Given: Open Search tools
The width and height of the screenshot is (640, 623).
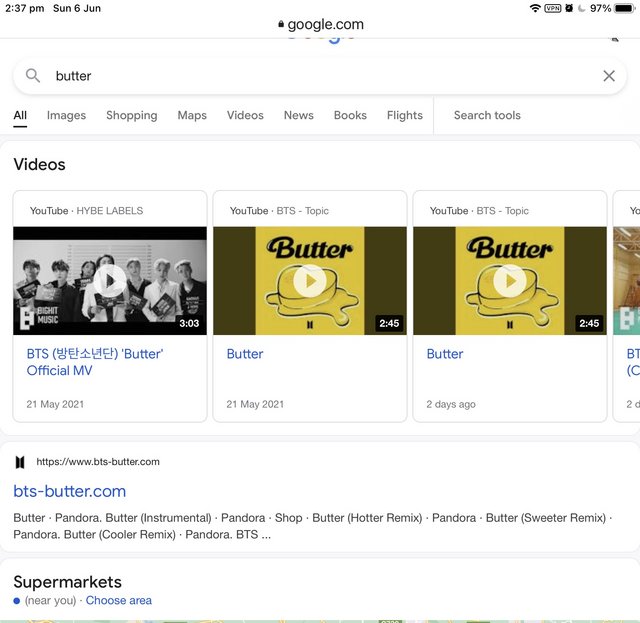Looking at the screenshot, I should (x=487, y=116).
